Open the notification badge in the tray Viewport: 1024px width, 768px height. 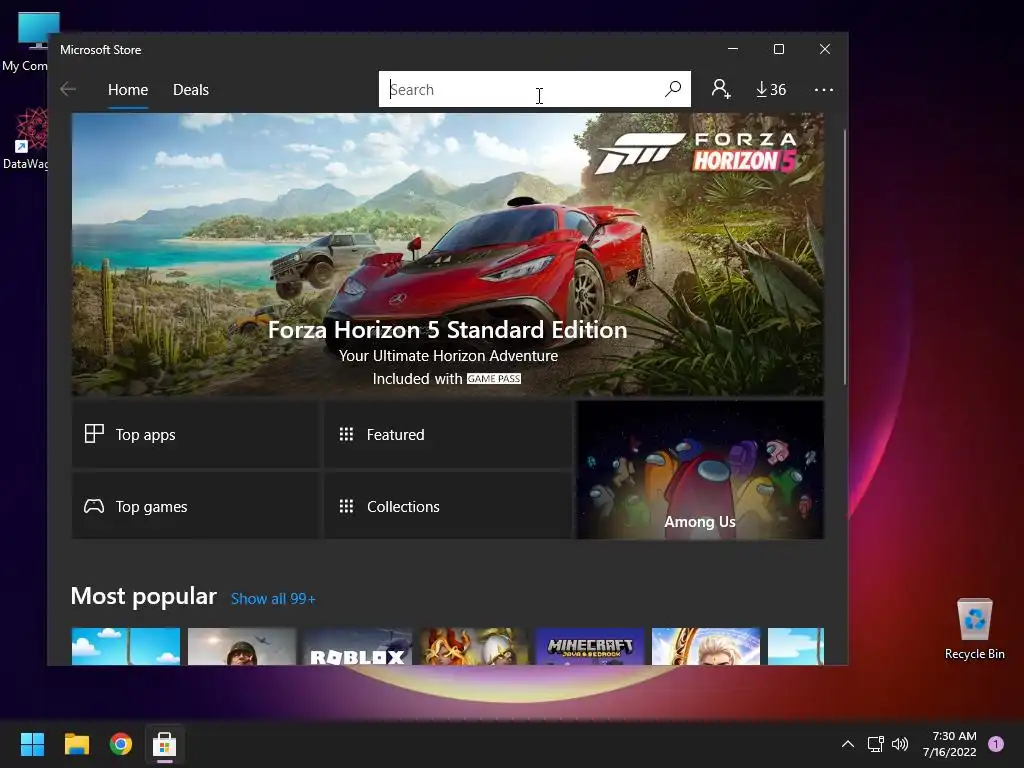pos(996,744)
